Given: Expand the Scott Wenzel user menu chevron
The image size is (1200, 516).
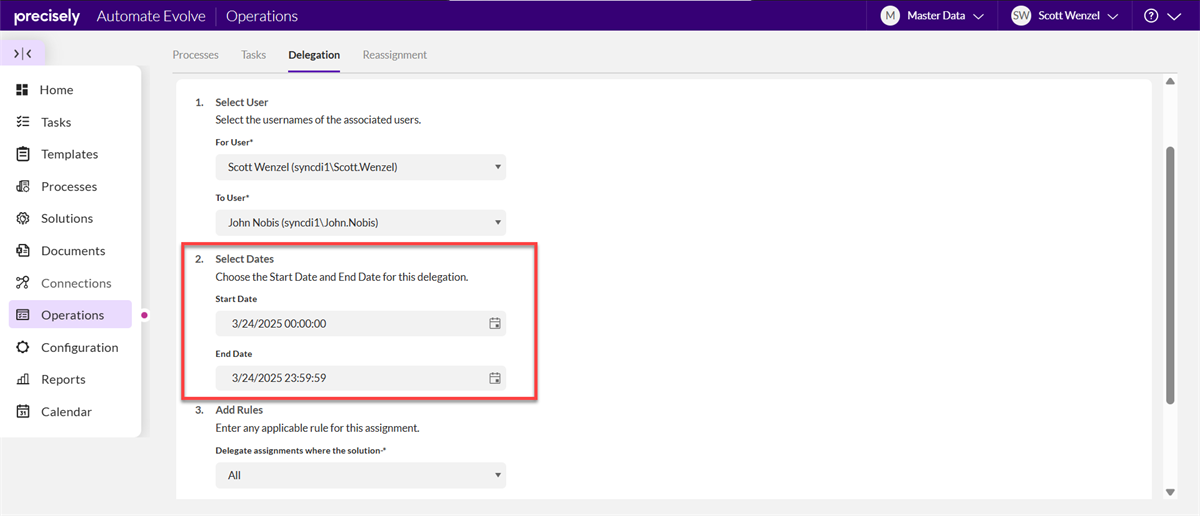Looking at the screenshot, I should tap(1112, 17).
